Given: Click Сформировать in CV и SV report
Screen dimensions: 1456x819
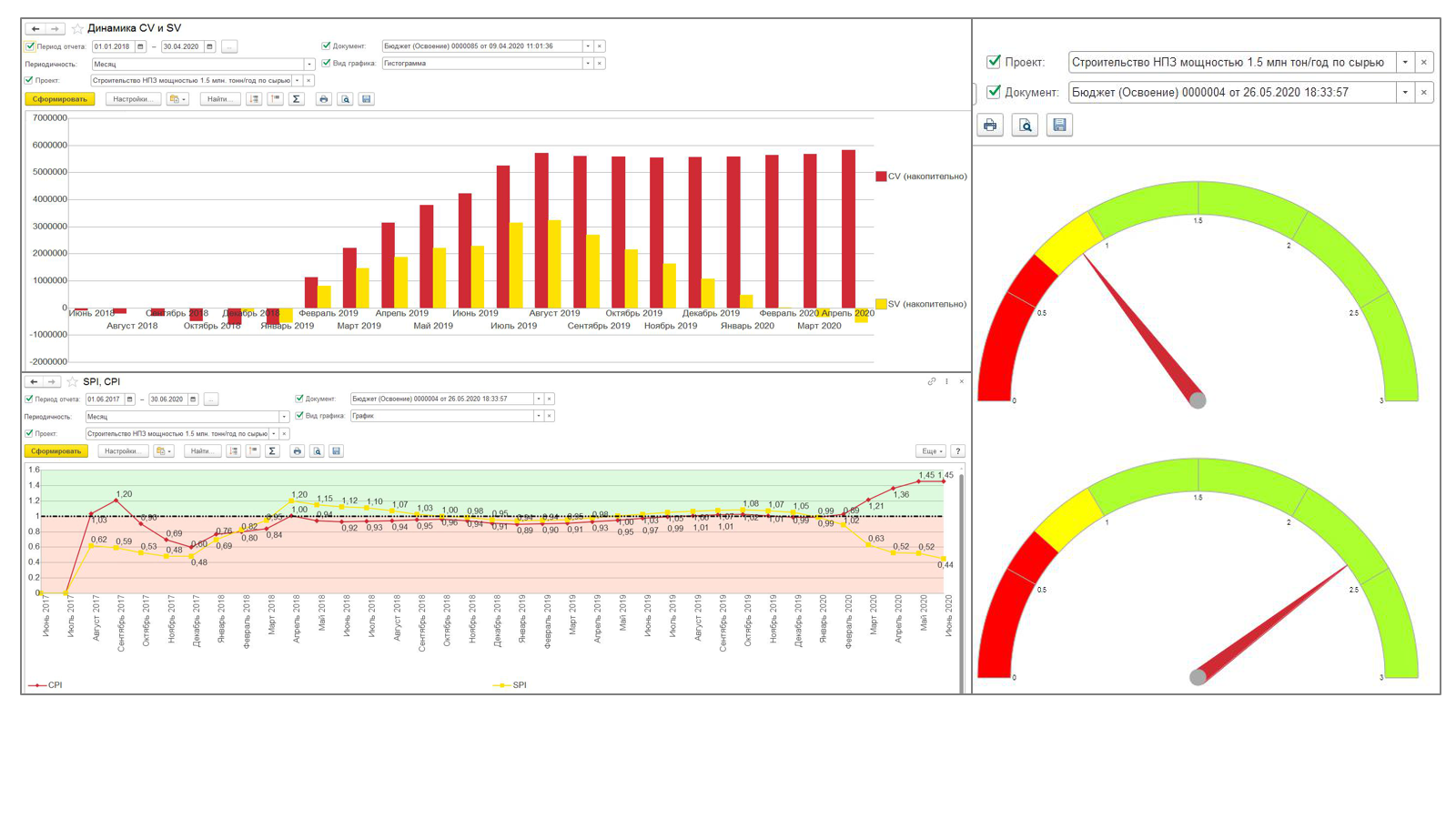Looking at the screenshot, I should pyautogui.click(x=60, y=99).
